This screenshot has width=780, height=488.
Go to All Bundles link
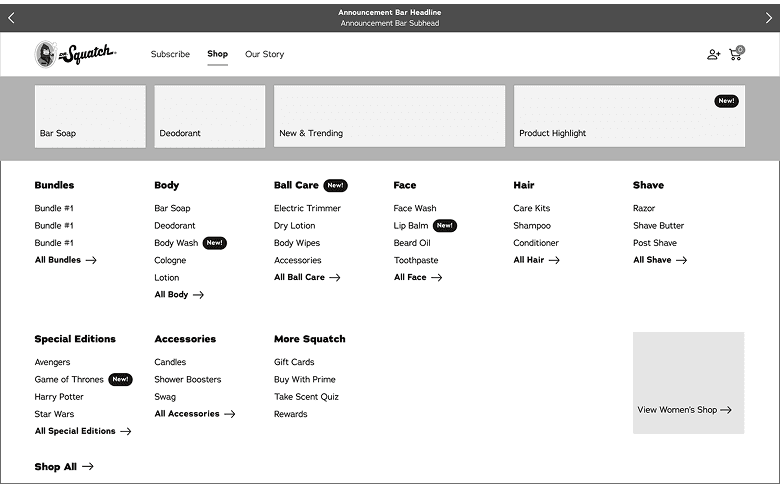(x=65, y=260)
